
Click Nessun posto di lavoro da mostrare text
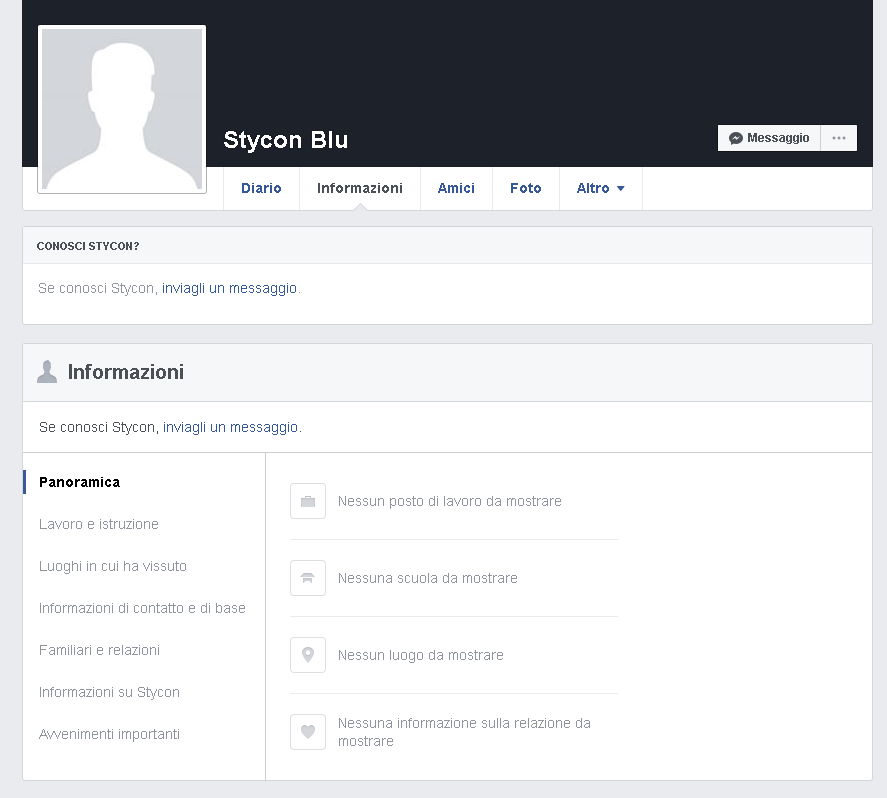450,501
